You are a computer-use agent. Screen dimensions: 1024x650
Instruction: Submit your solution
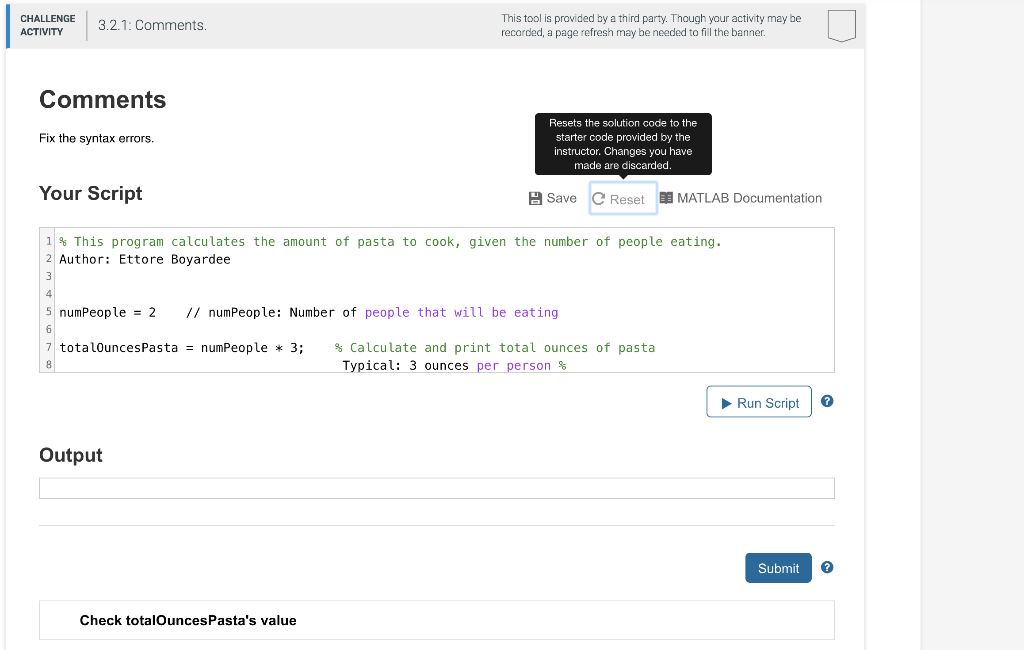[778, 567]
